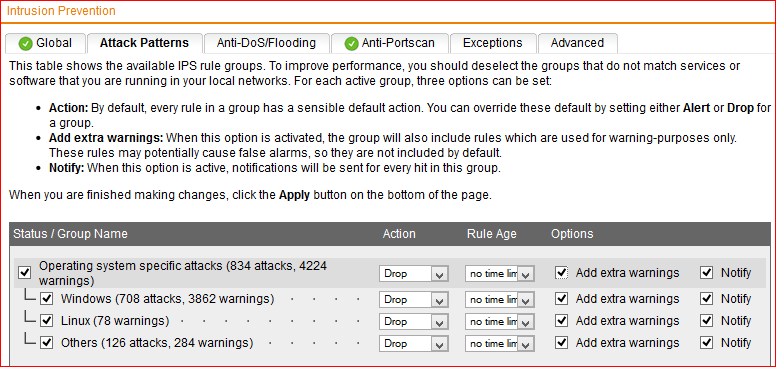Toggle Notify checkbox in Others row

707,343
